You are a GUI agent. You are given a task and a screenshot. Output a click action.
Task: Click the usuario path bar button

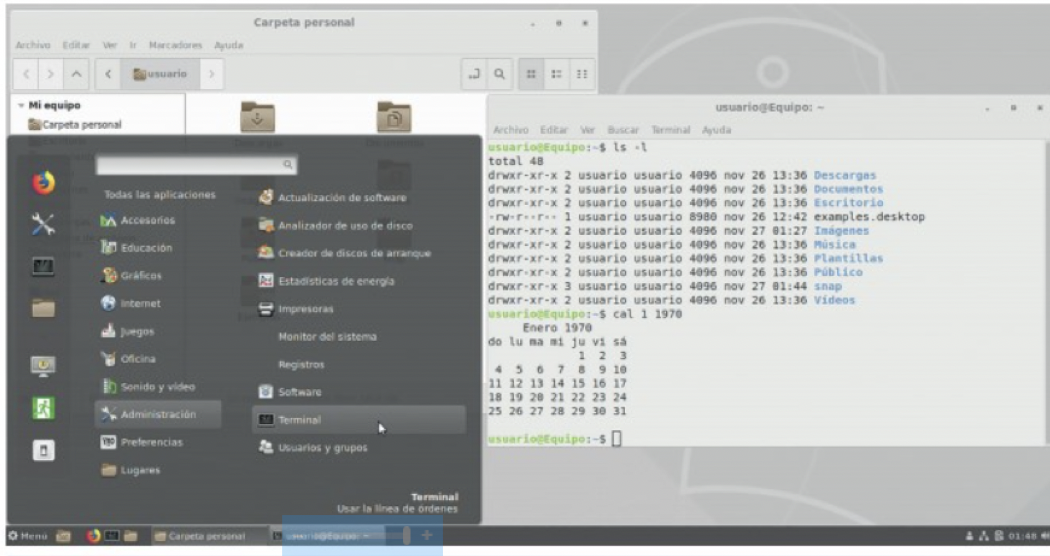160,74
